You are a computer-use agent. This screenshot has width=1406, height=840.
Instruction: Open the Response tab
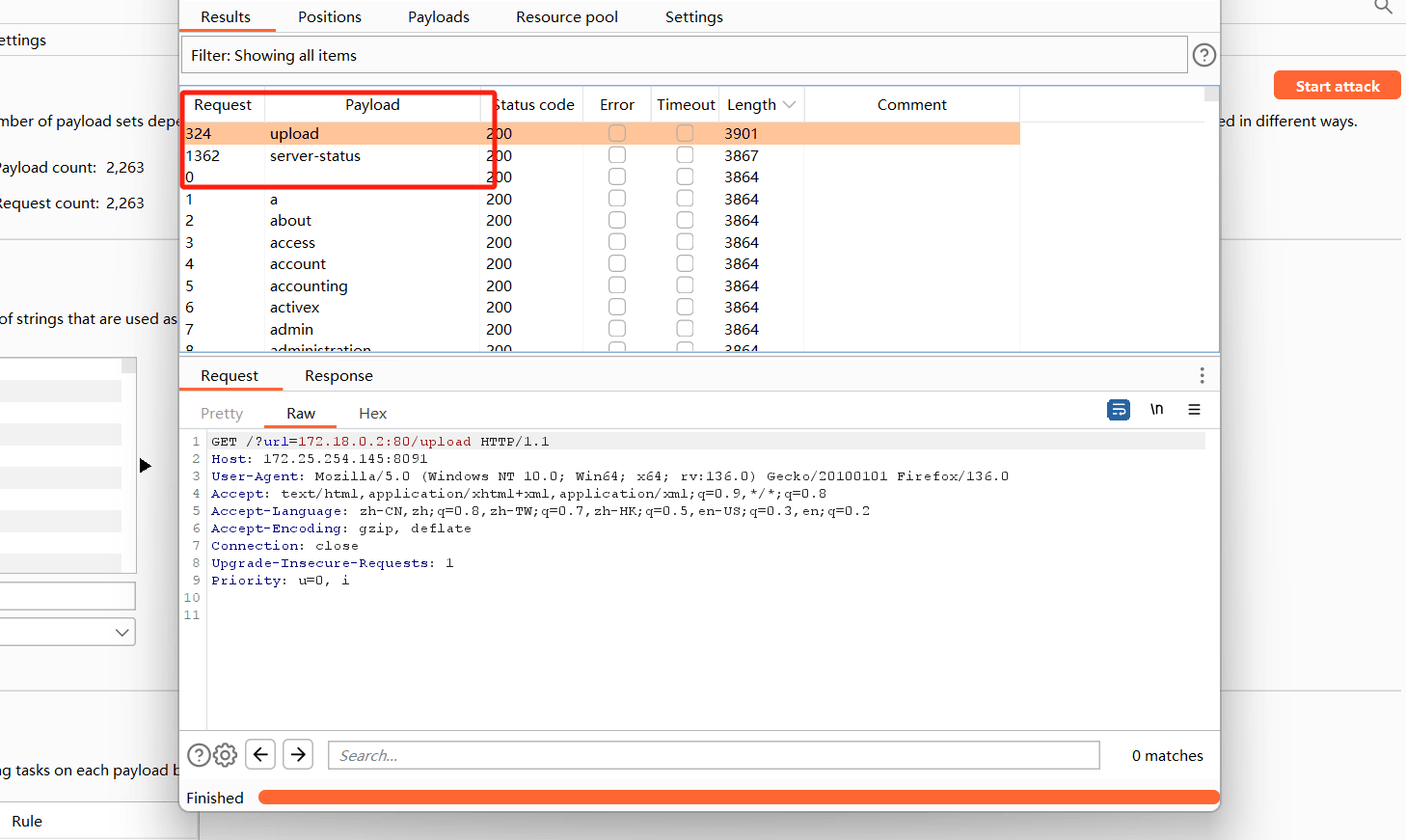338,376
